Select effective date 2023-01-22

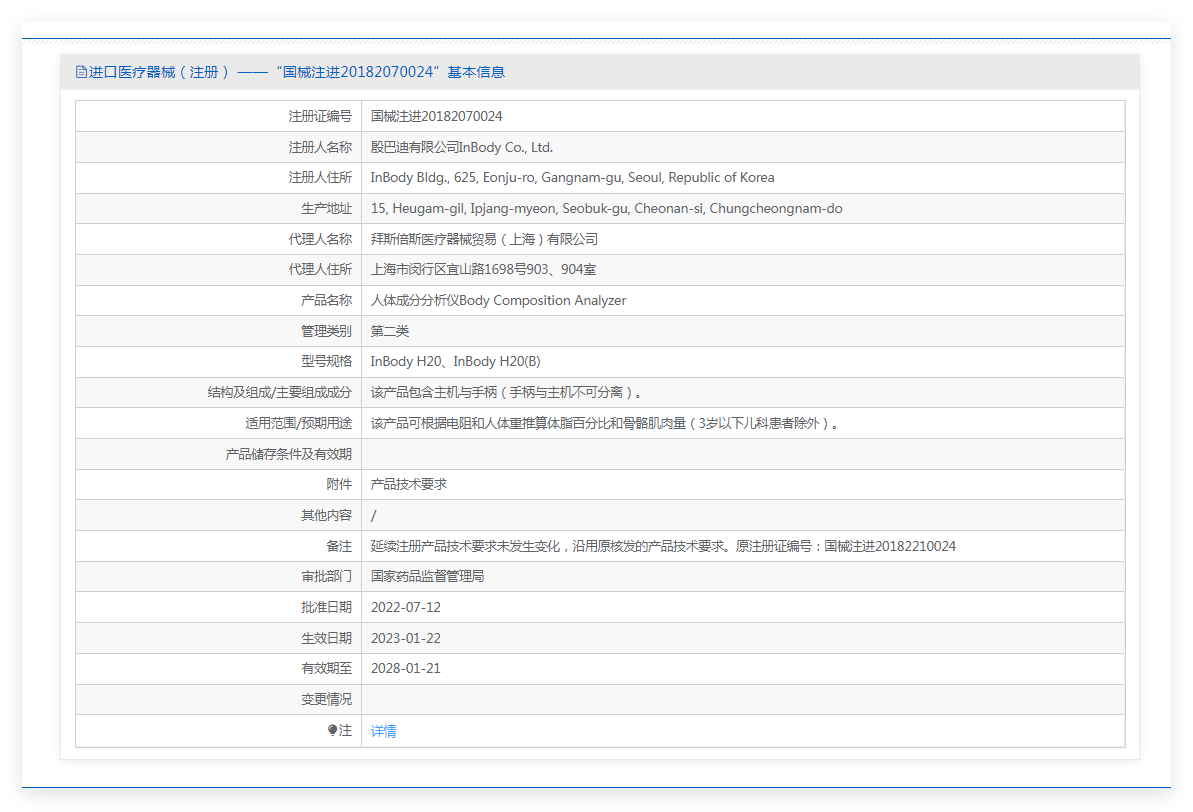click(x=406, y=638)
